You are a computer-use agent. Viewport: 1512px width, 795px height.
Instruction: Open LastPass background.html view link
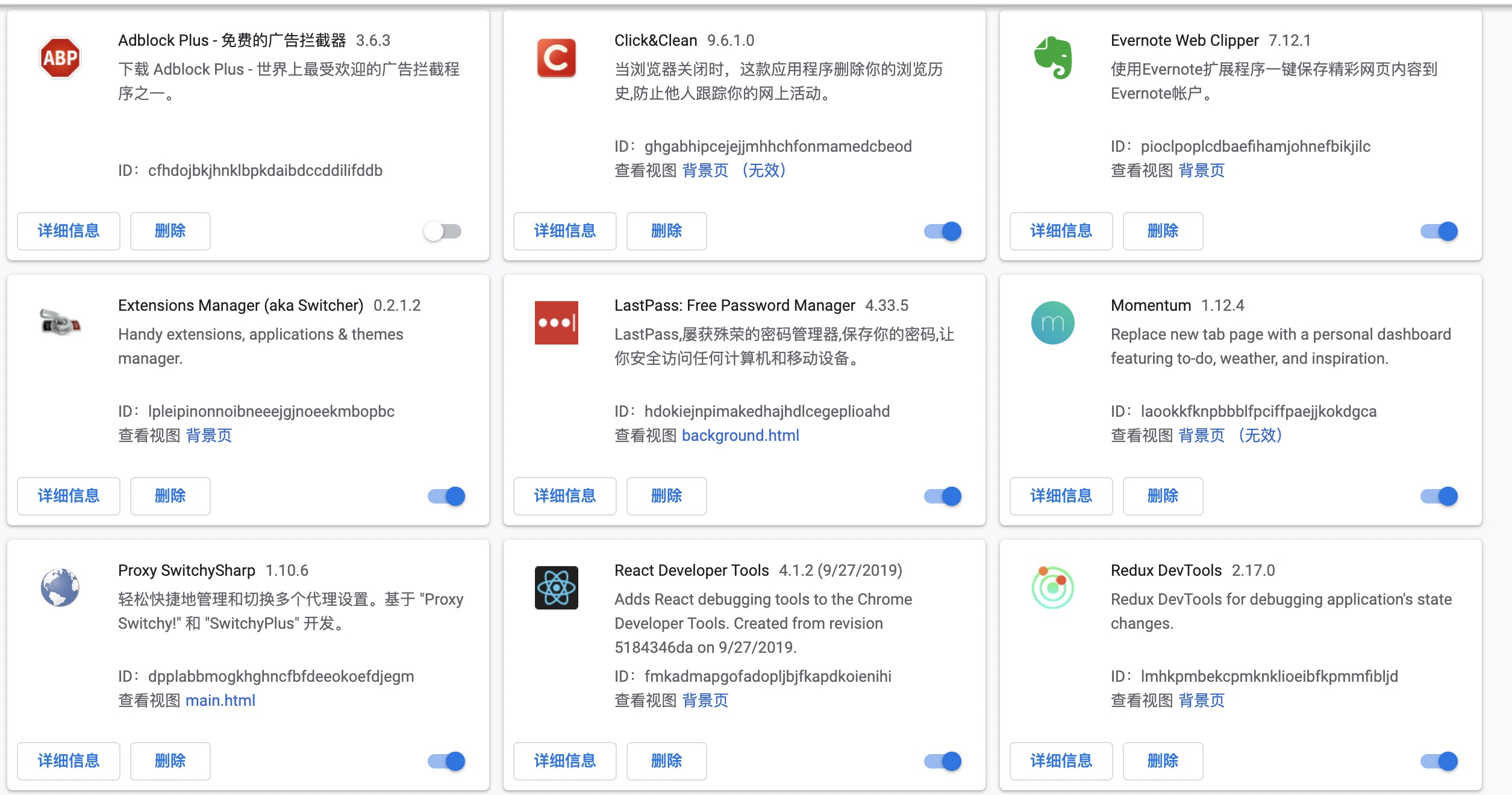(740, 435)
